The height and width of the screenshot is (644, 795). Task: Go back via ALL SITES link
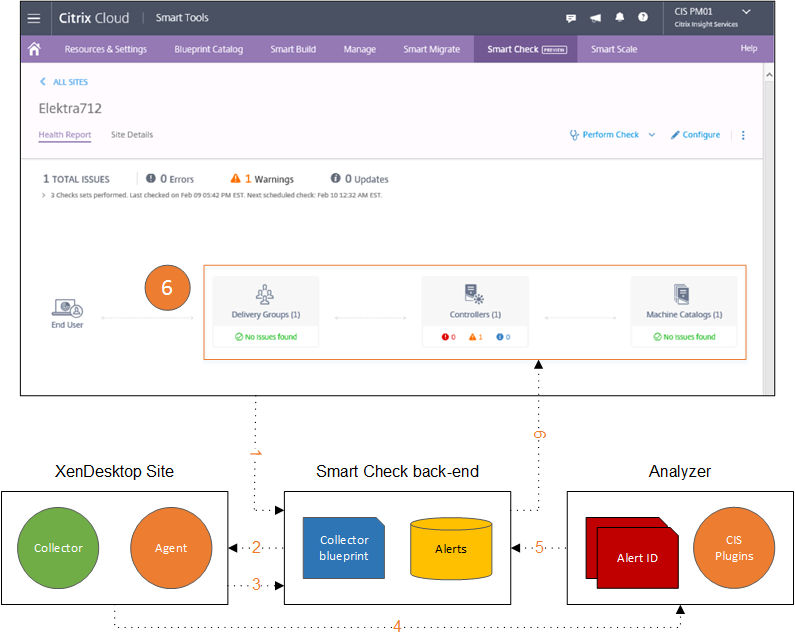[x=70, y=82]
